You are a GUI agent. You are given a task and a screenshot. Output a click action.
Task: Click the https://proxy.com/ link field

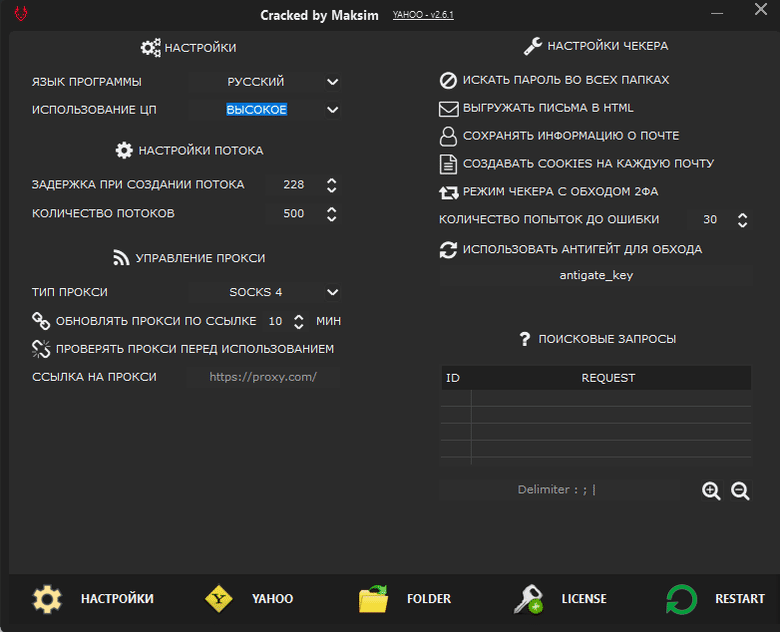click(263, 377)
